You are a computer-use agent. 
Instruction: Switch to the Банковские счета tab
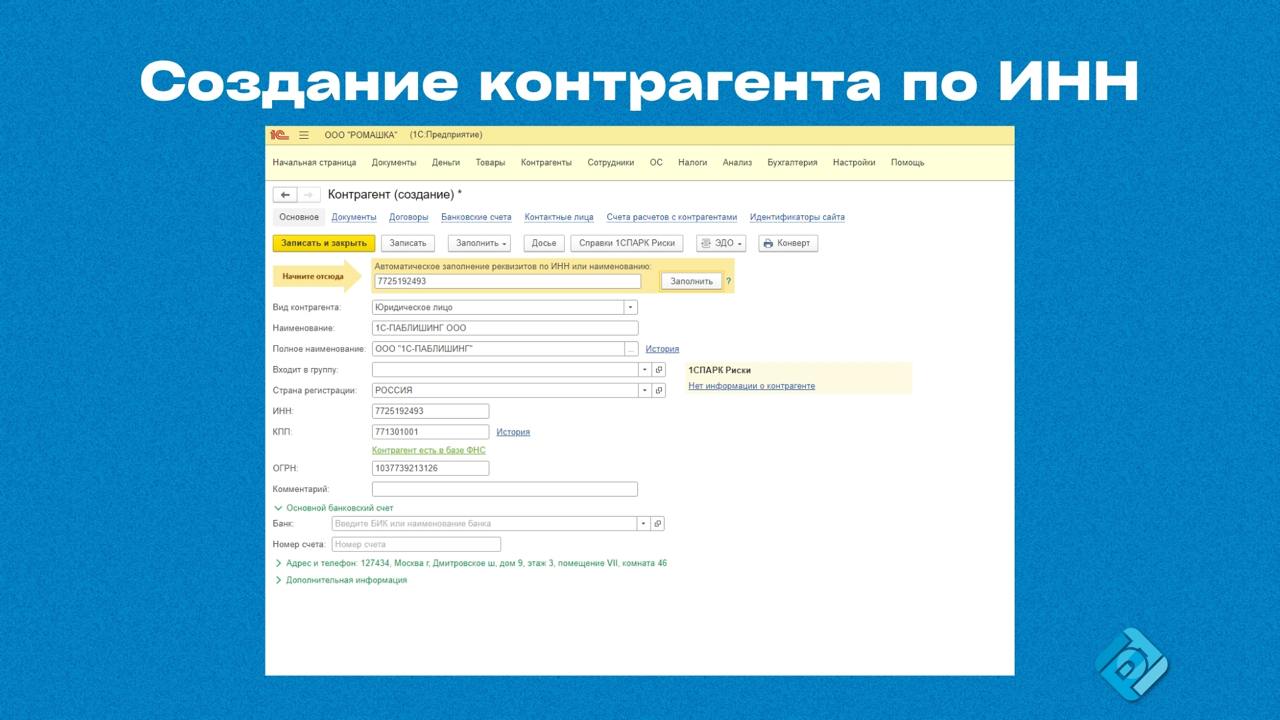click(476, 217)
